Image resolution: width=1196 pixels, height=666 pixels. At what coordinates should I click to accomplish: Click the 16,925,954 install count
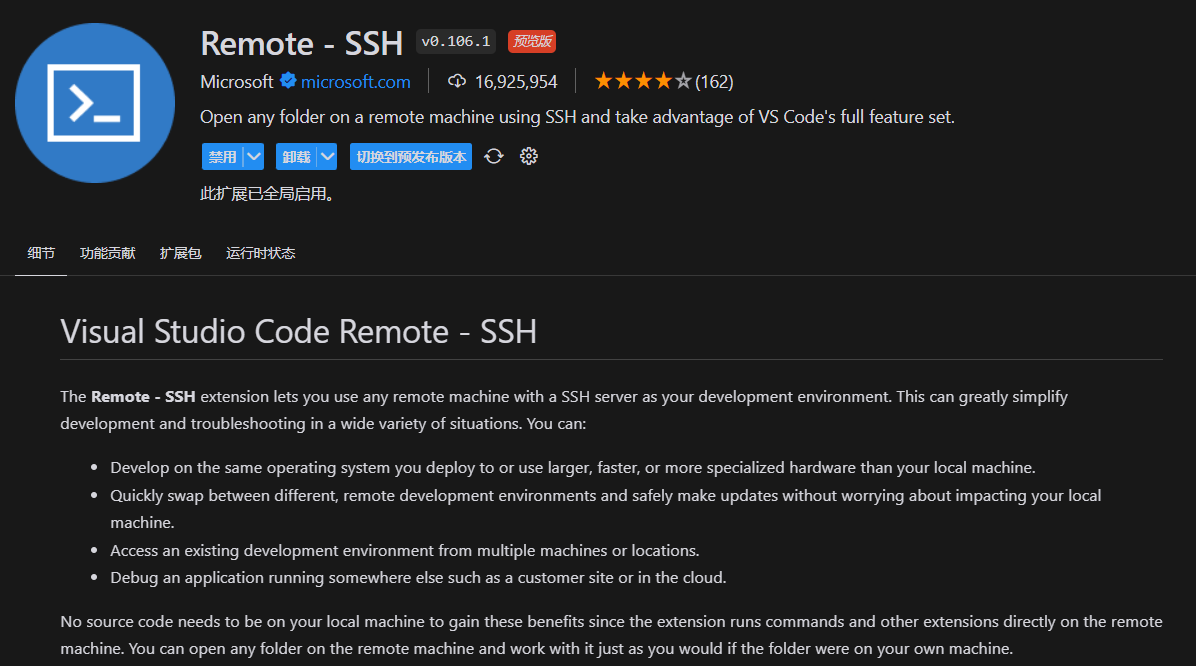tap(516, 82)
